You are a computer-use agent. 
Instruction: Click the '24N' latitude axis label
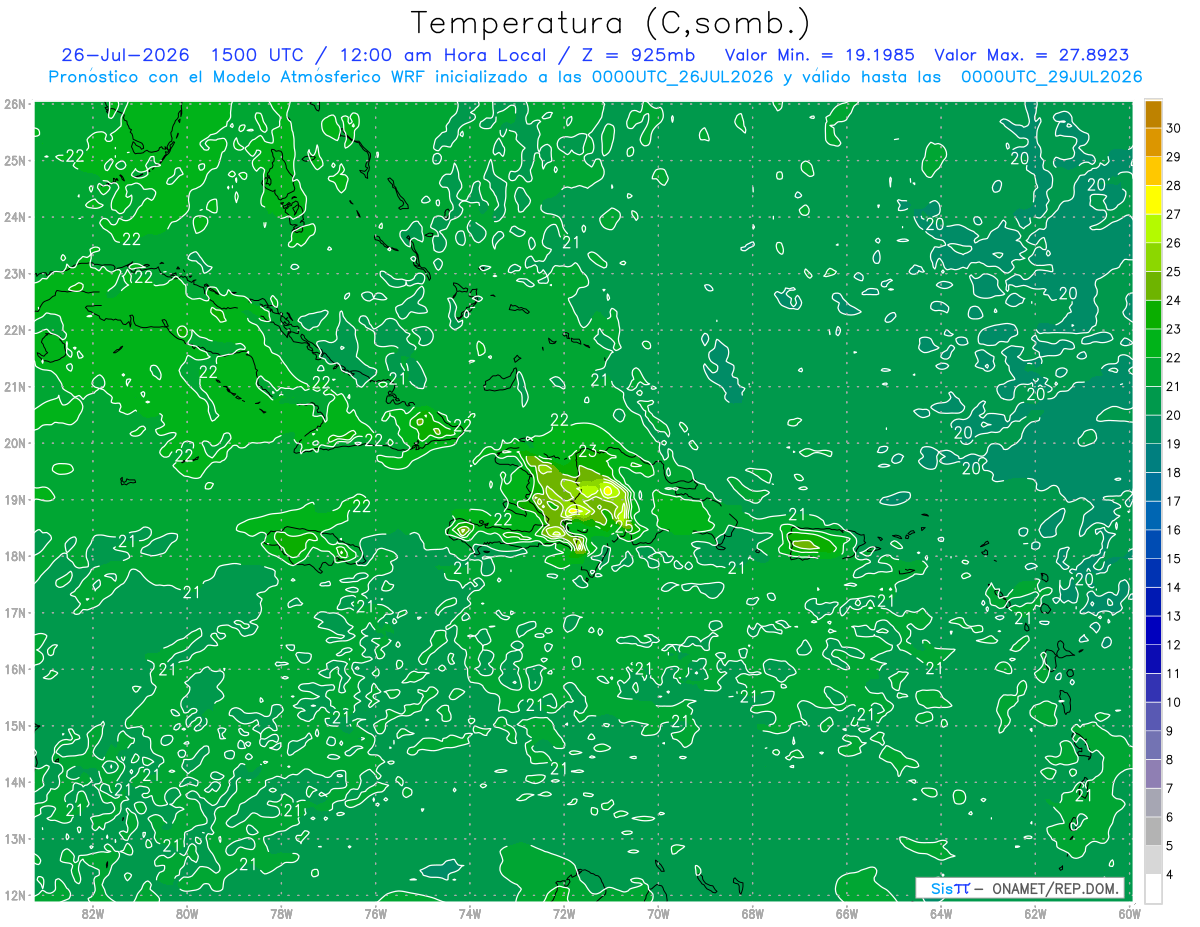coord(15,217)
